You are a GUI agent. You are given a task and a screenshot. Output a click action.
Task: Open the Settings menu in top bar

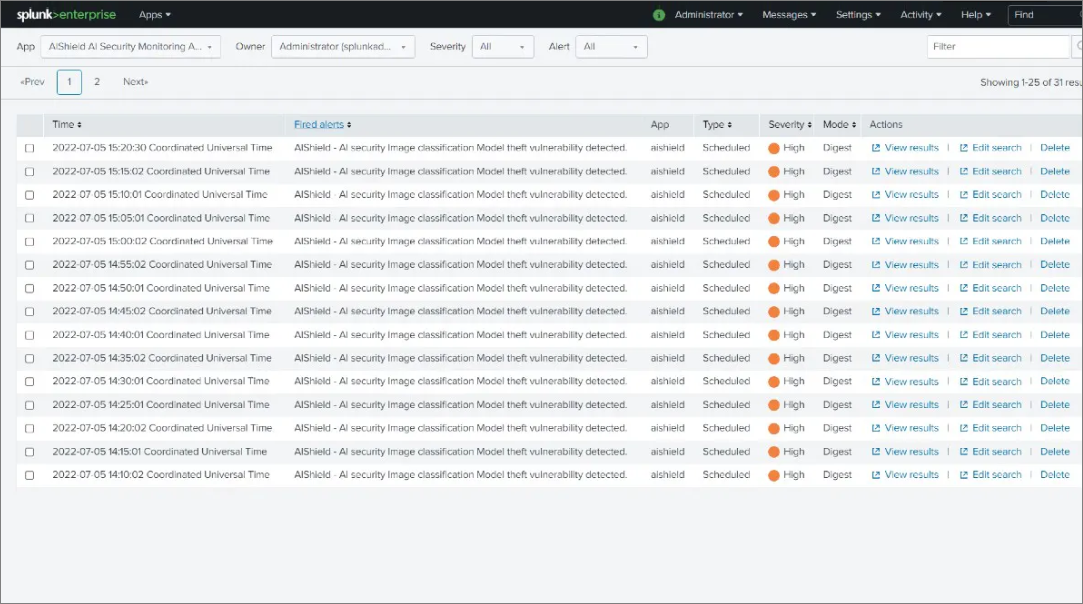(x=858, y=15)
